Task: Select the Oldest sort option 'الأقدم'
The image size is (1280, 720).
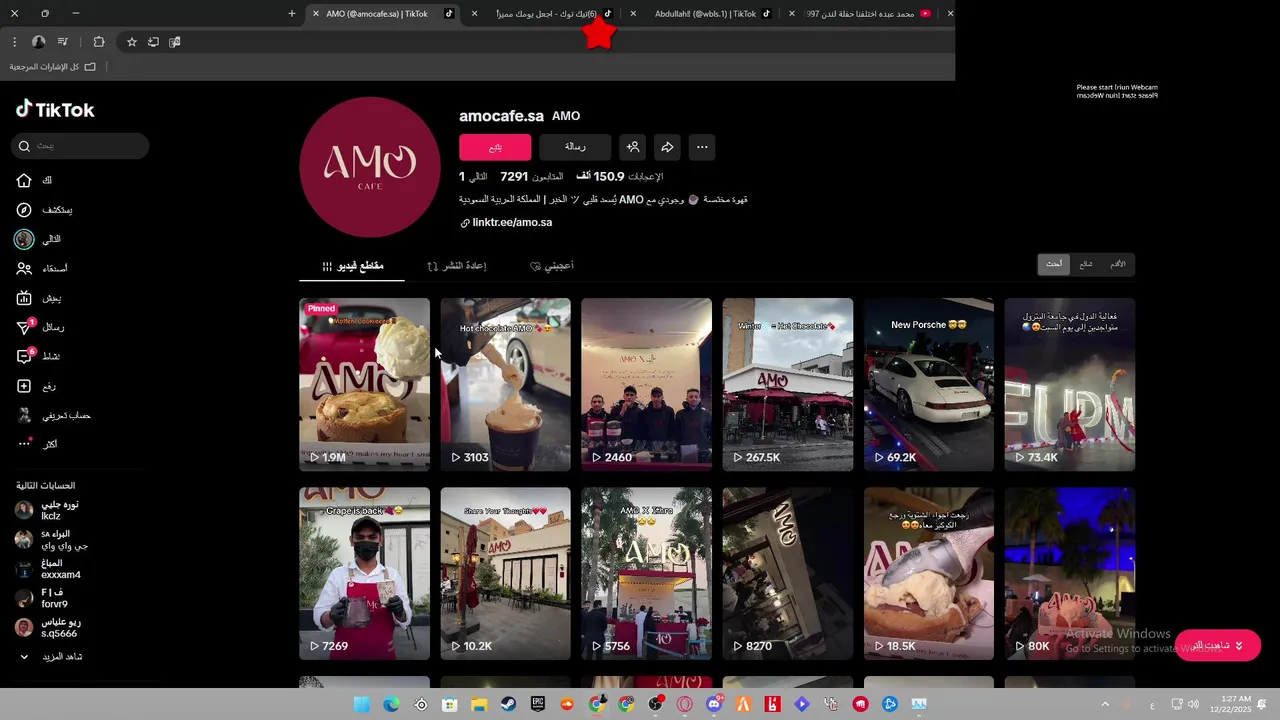Action: pos(1117,264)
